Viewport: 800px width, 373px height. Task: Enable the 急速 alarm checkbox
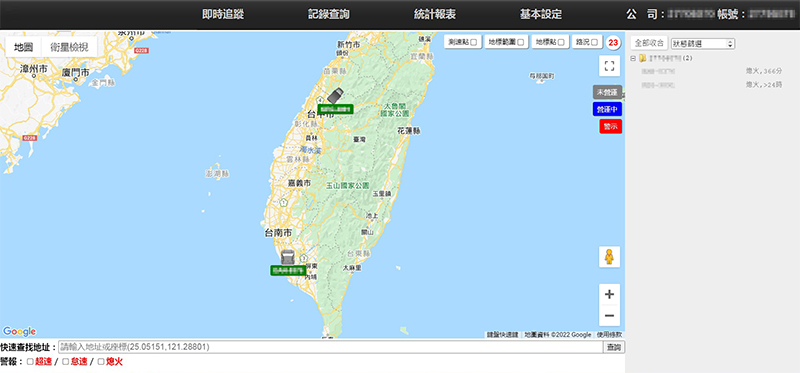[x=65, y=362]
